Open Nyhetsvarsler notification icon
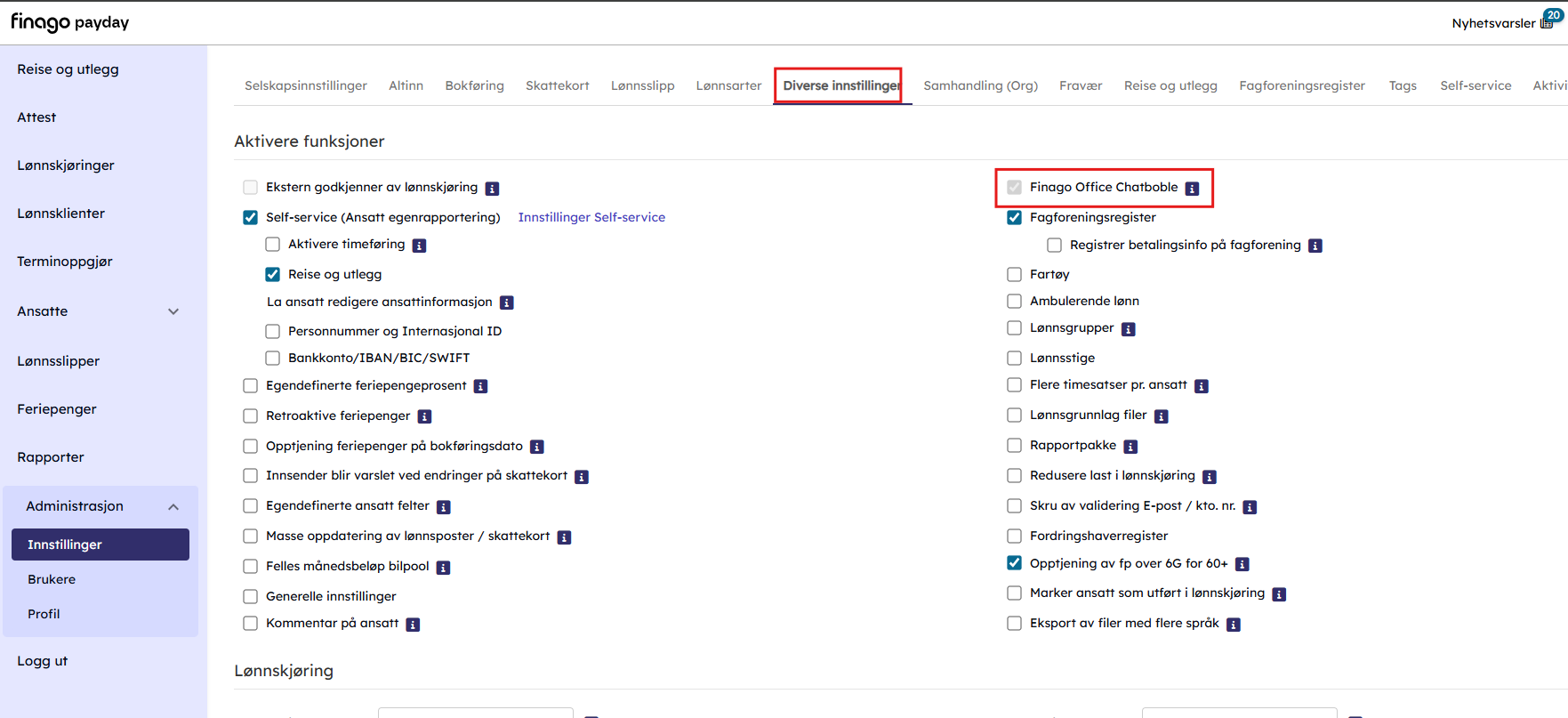This screenshot has height=718, width=1568. coord(1548,22)
